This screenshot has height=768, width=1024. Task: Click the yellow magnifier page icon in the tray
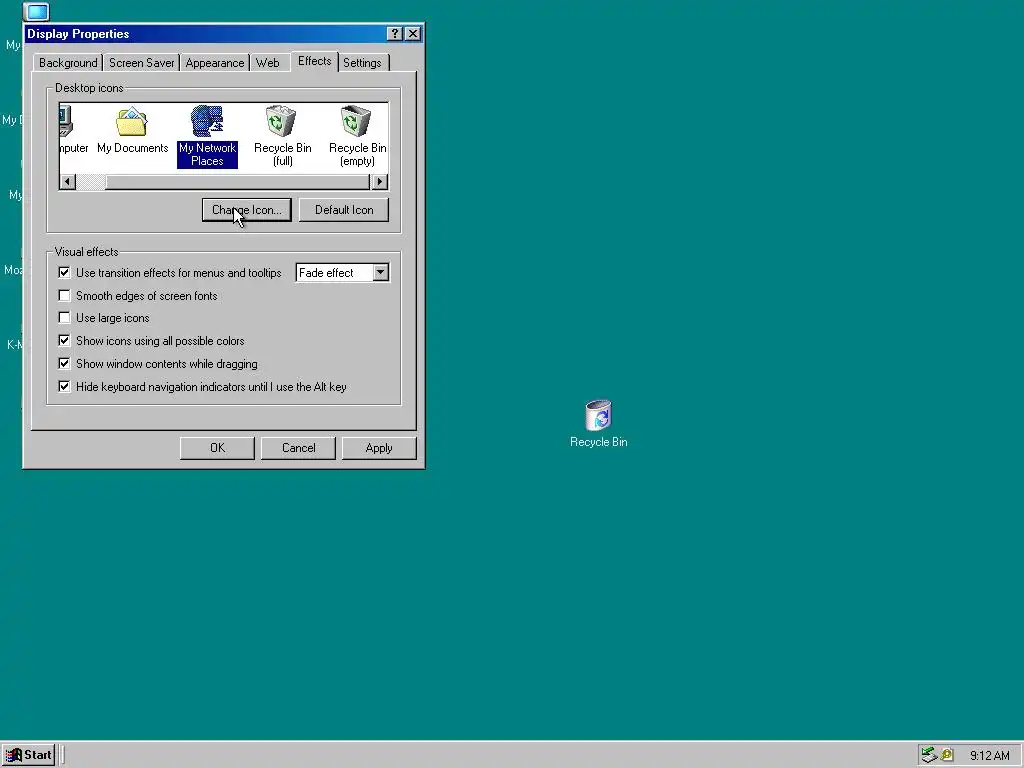(x=947, y=755)
